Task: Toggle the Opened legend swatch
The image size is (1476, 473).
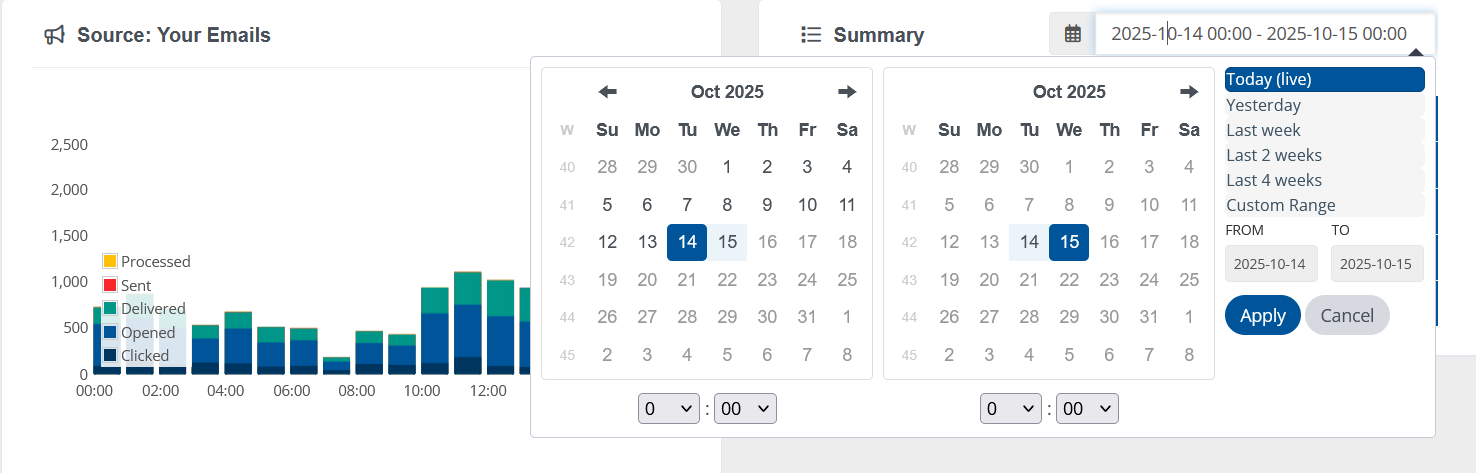Action: [x=111, y=332]
